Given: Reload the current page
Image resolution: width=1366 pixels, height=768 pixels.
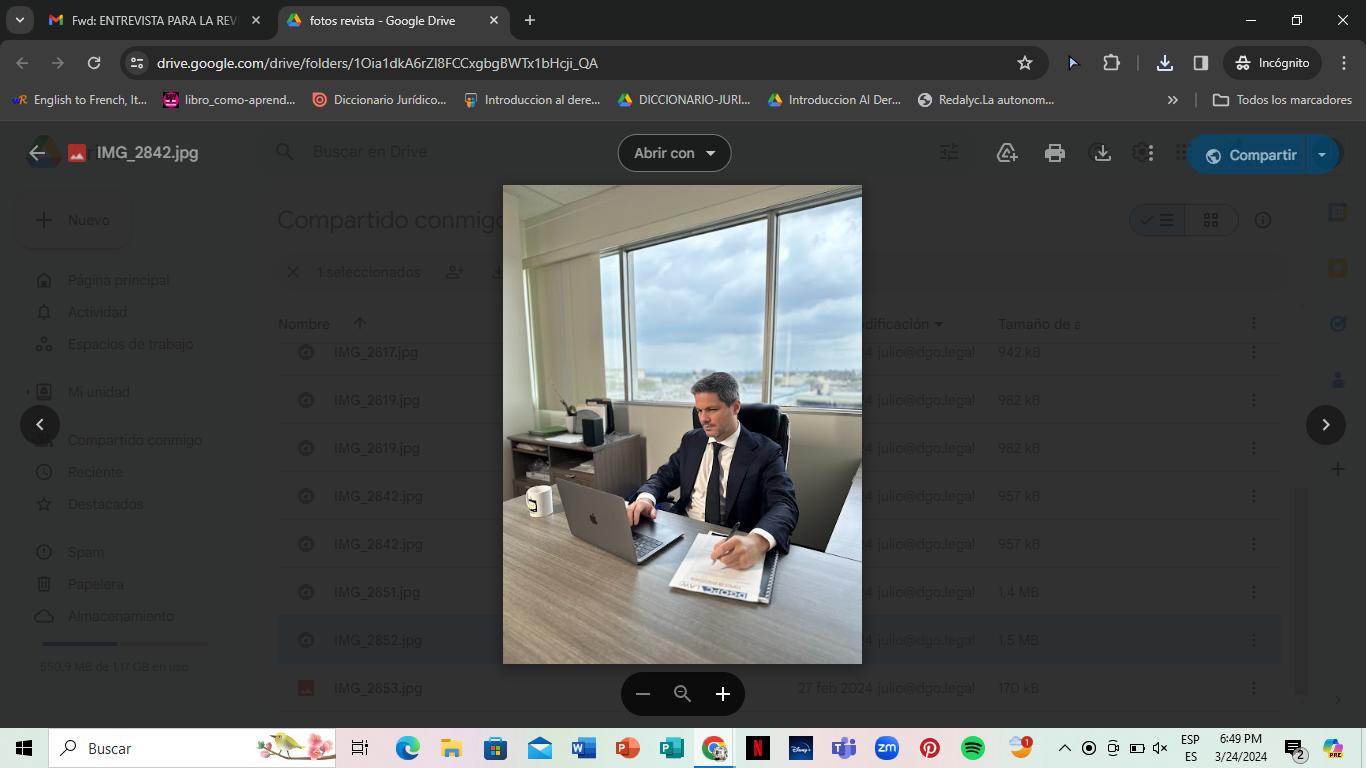Looking at the screenshot, I should [x=94, y=63].
